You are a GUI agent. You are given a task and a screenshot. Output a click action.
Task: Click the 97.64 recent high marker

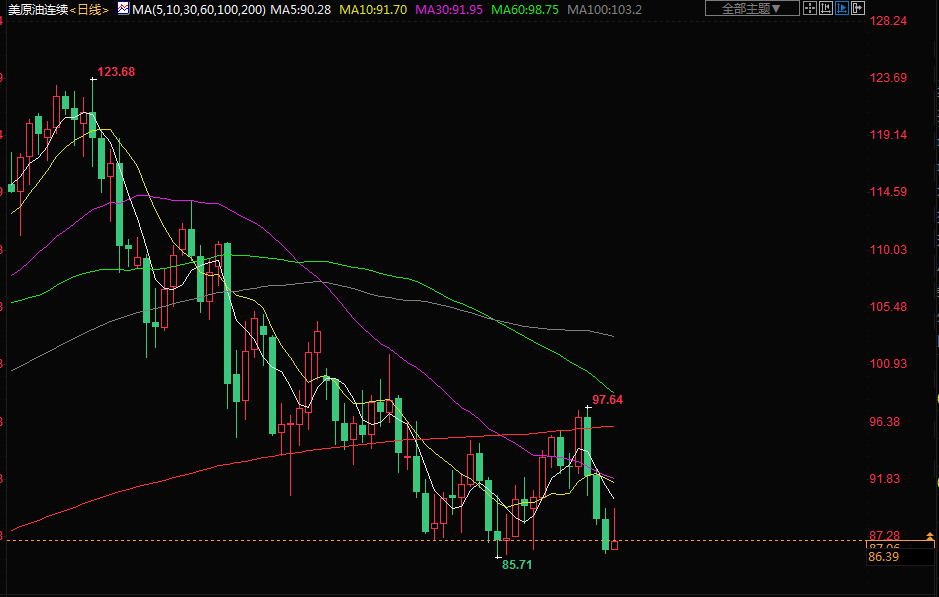(607, 399)
